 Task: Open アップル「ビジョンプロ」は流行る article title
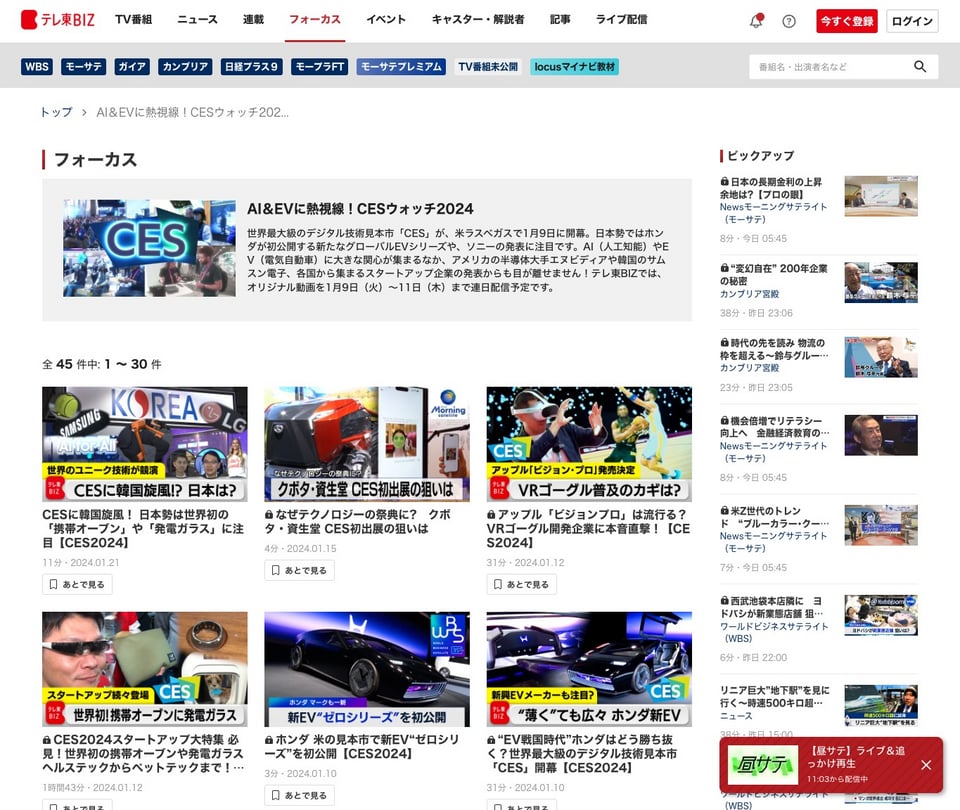click(x=588, y=528)
